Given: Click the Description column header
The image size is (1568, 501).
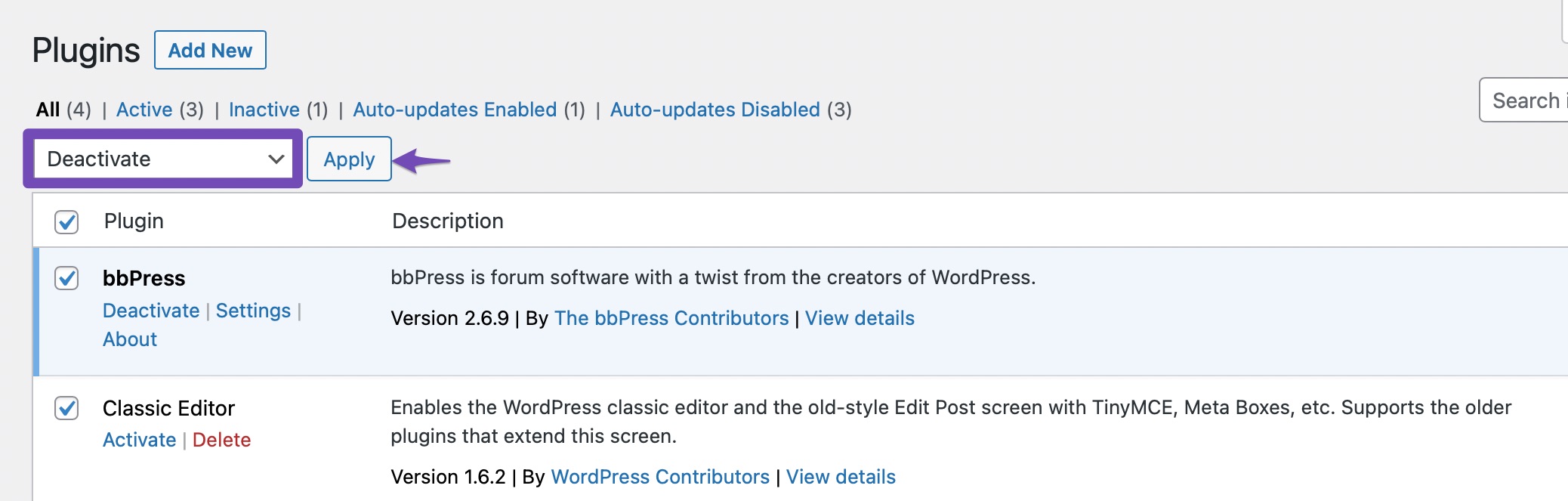Looking at the screenshot, I should pyautogui.click(x=448, y=221).
